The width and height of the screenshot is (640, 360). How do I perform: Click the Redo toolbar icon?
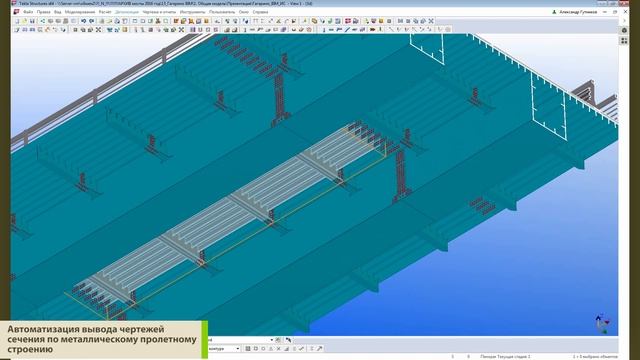92,21
